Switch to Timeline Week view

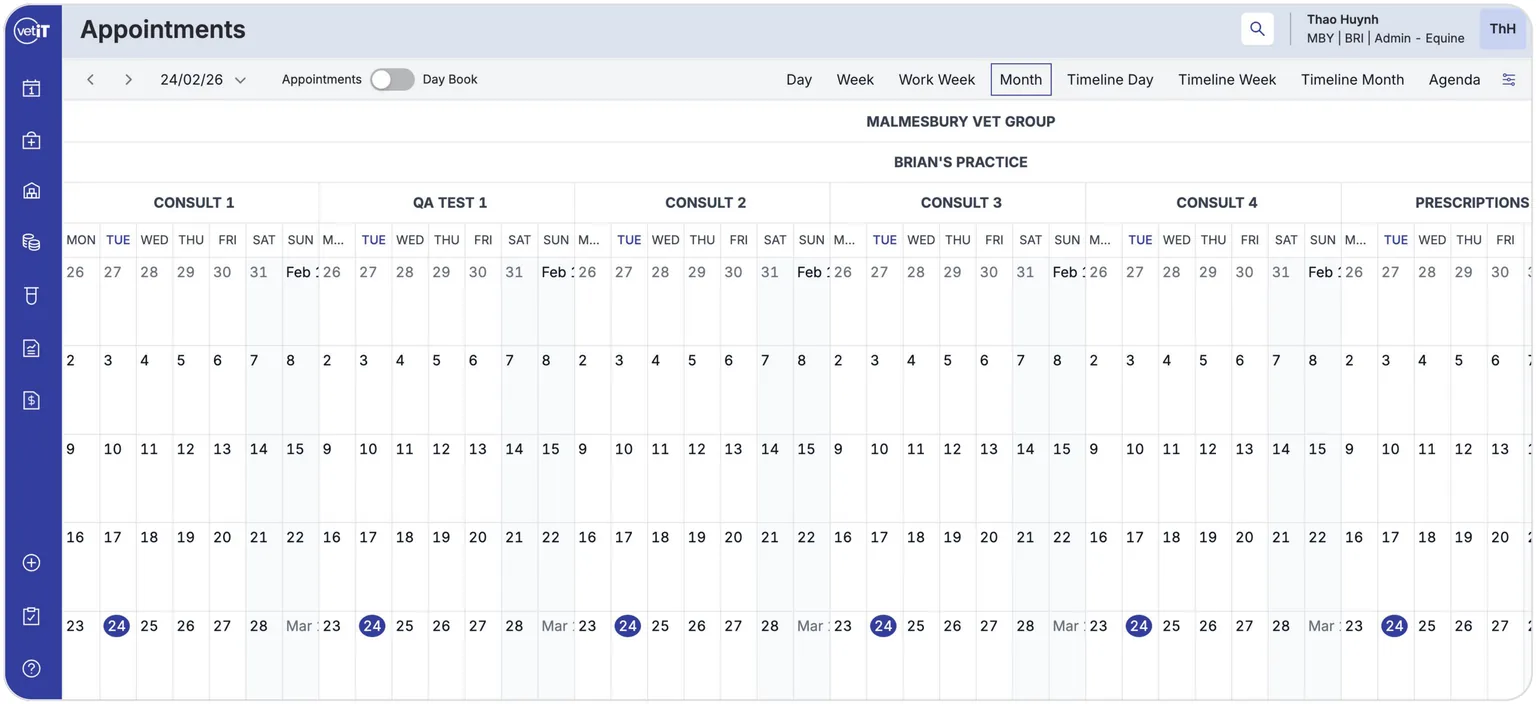(x=1227, y=80)
